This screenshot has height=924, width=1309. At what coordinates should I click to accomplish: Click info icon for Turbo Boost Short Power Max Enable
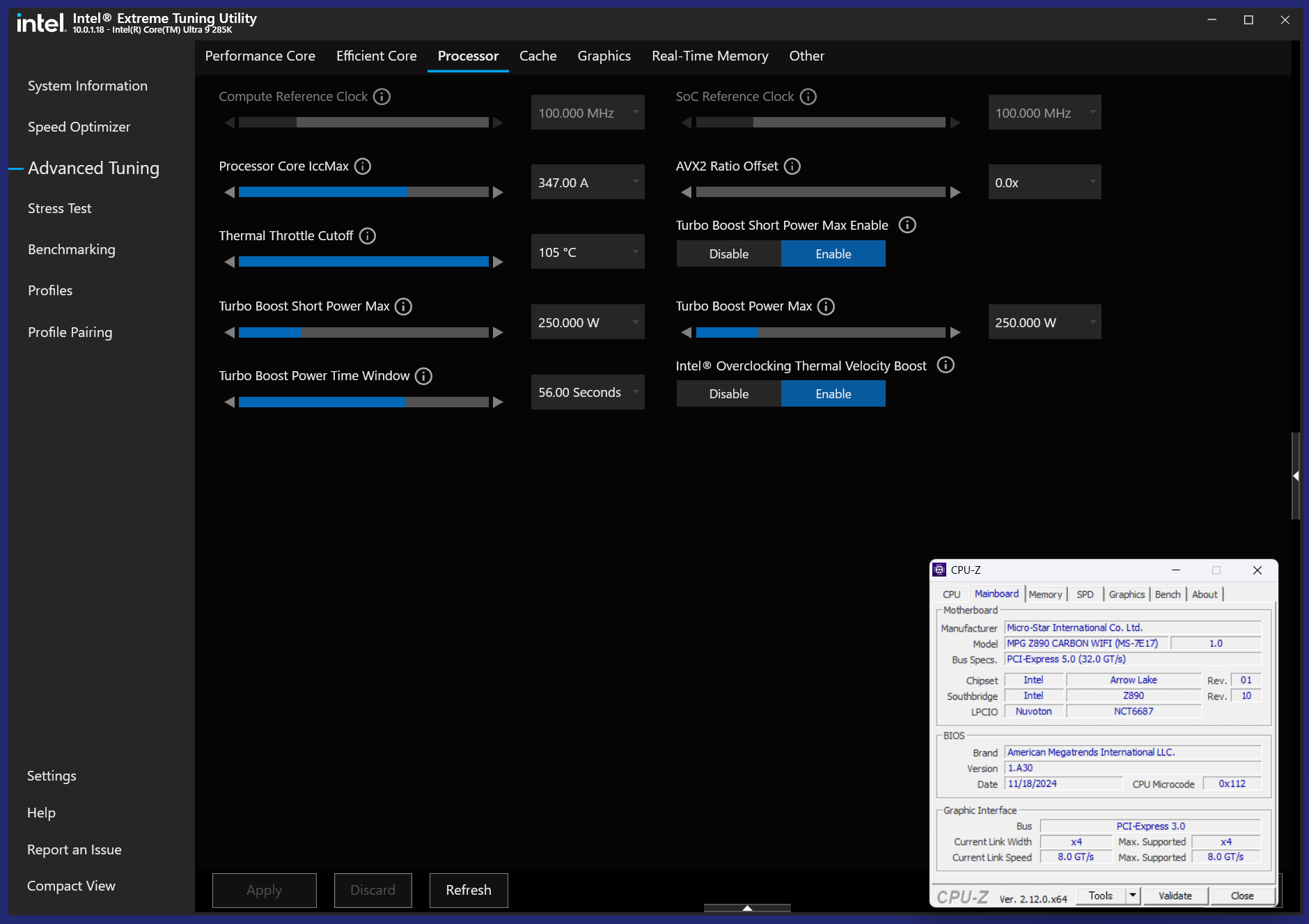click(907, 225)
